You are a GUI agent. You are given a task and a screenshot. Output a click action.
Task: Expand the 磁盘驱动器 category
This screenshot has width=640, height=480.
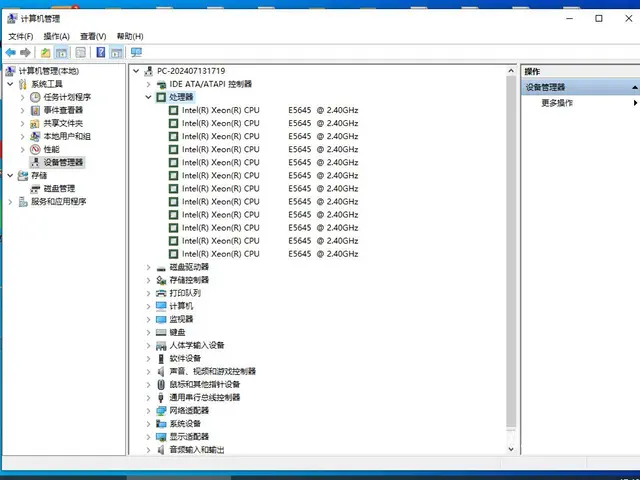point(149,267)
